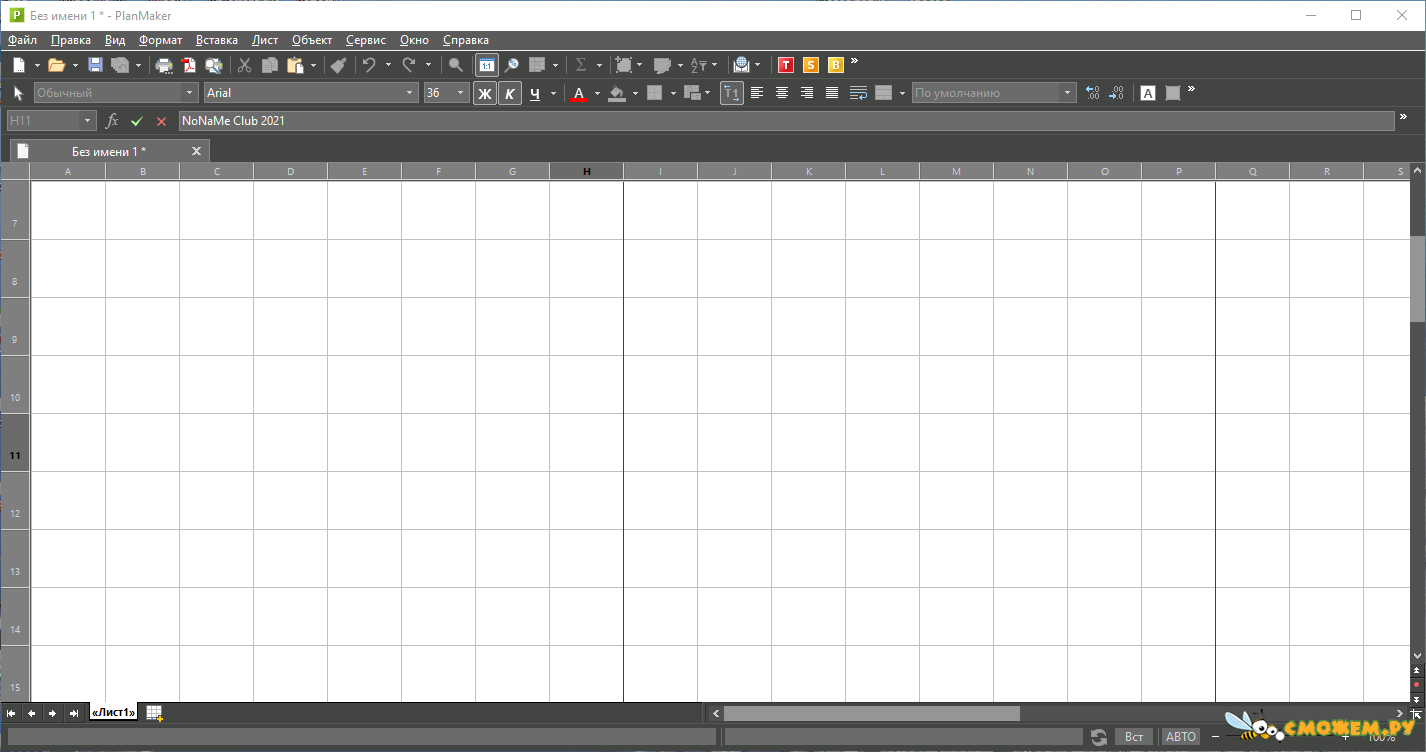The width and height of the screenshot is (1426, 752).
Task: Accept cell entry with green checkmark
Action: click(137, 121)
